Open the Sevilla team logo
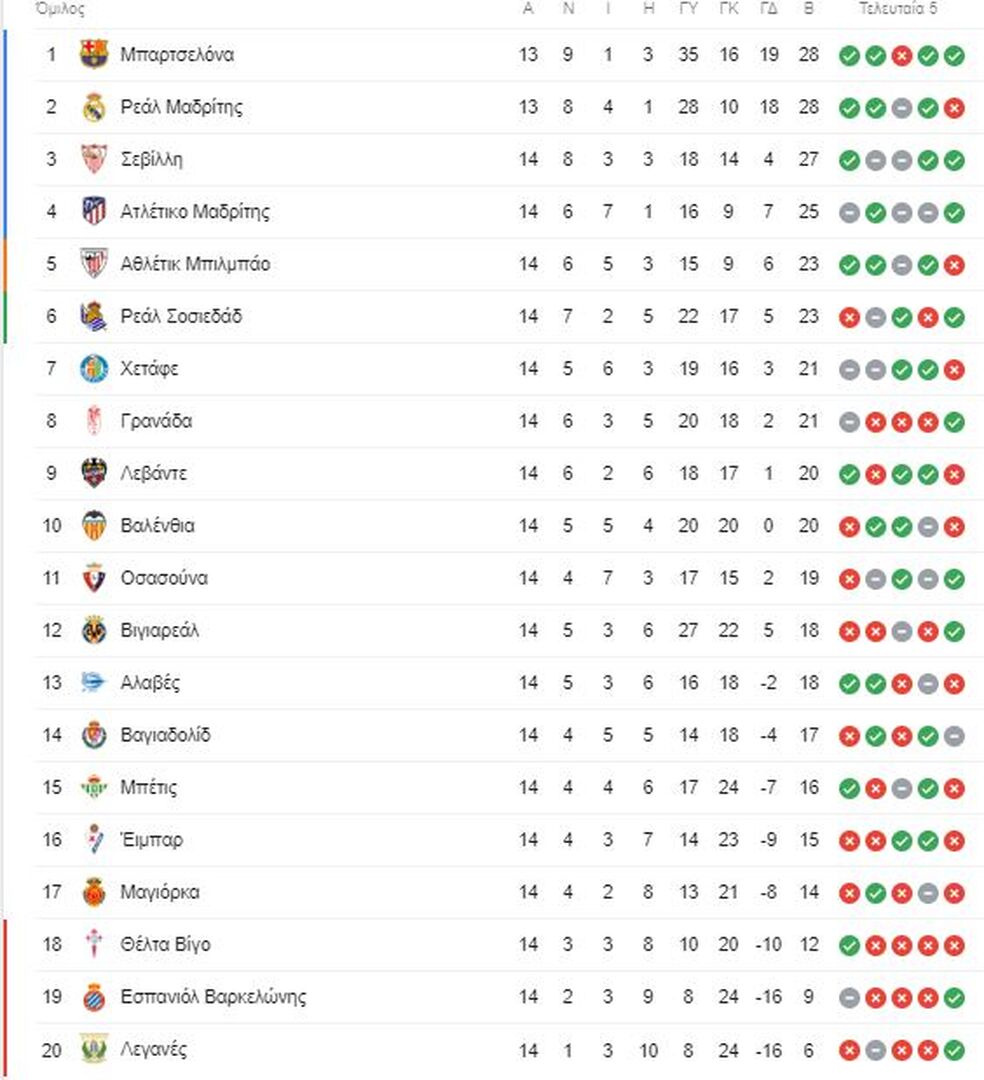Screen dimensions: 984x1080 (94, 159)
